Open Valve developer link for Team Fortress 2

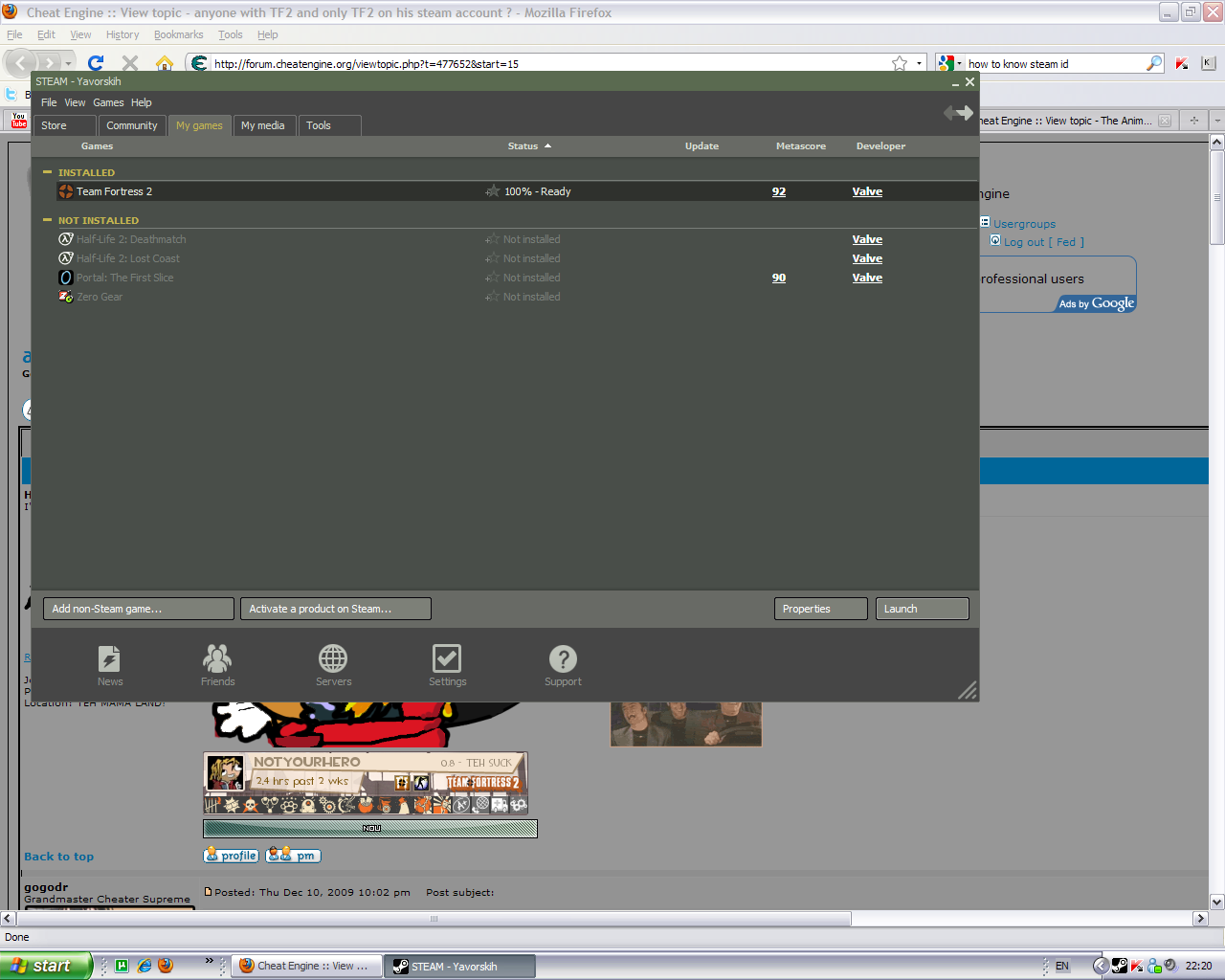(x=867, y=191)
